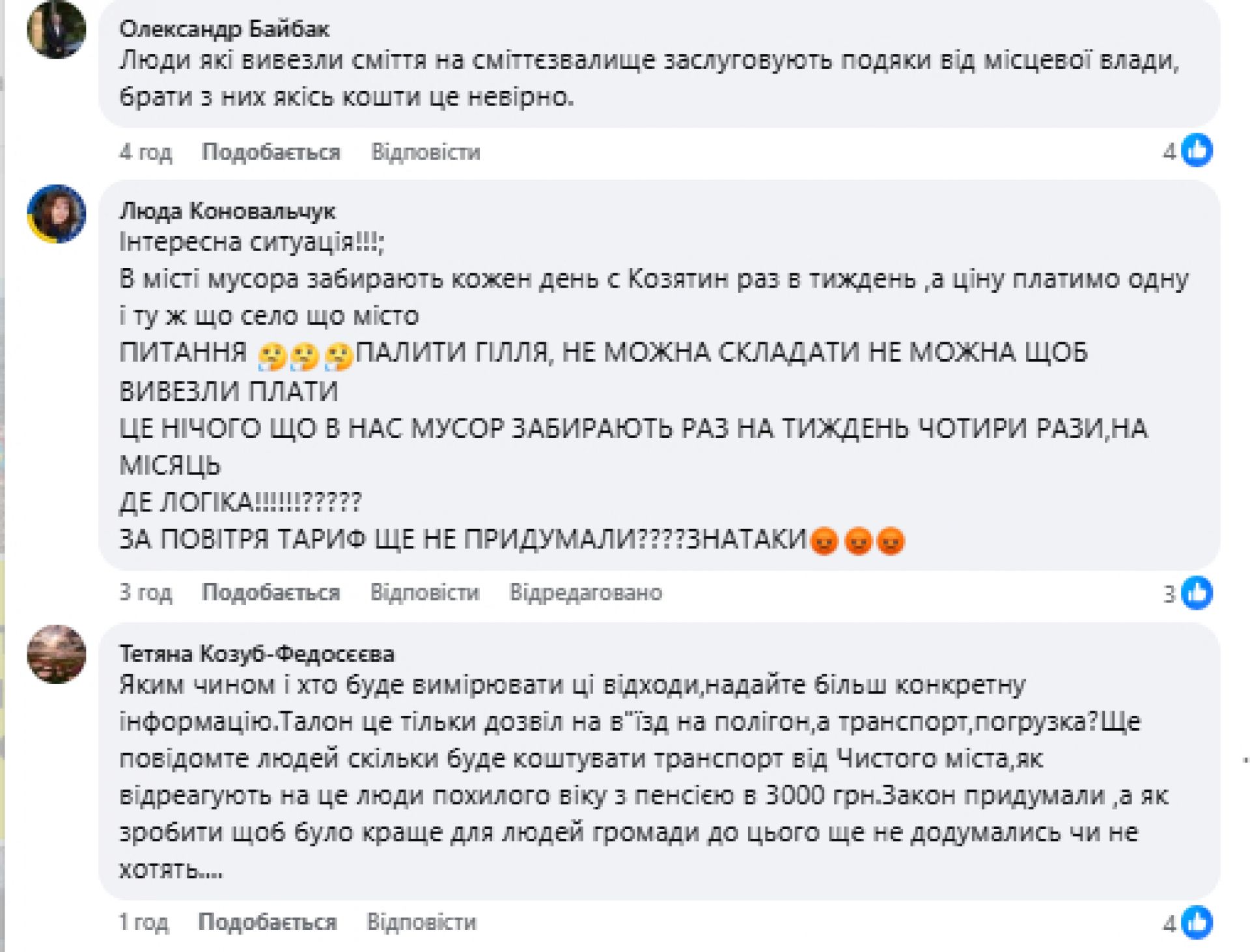View edit history via Відредаговано label

(x=585, y=592)
